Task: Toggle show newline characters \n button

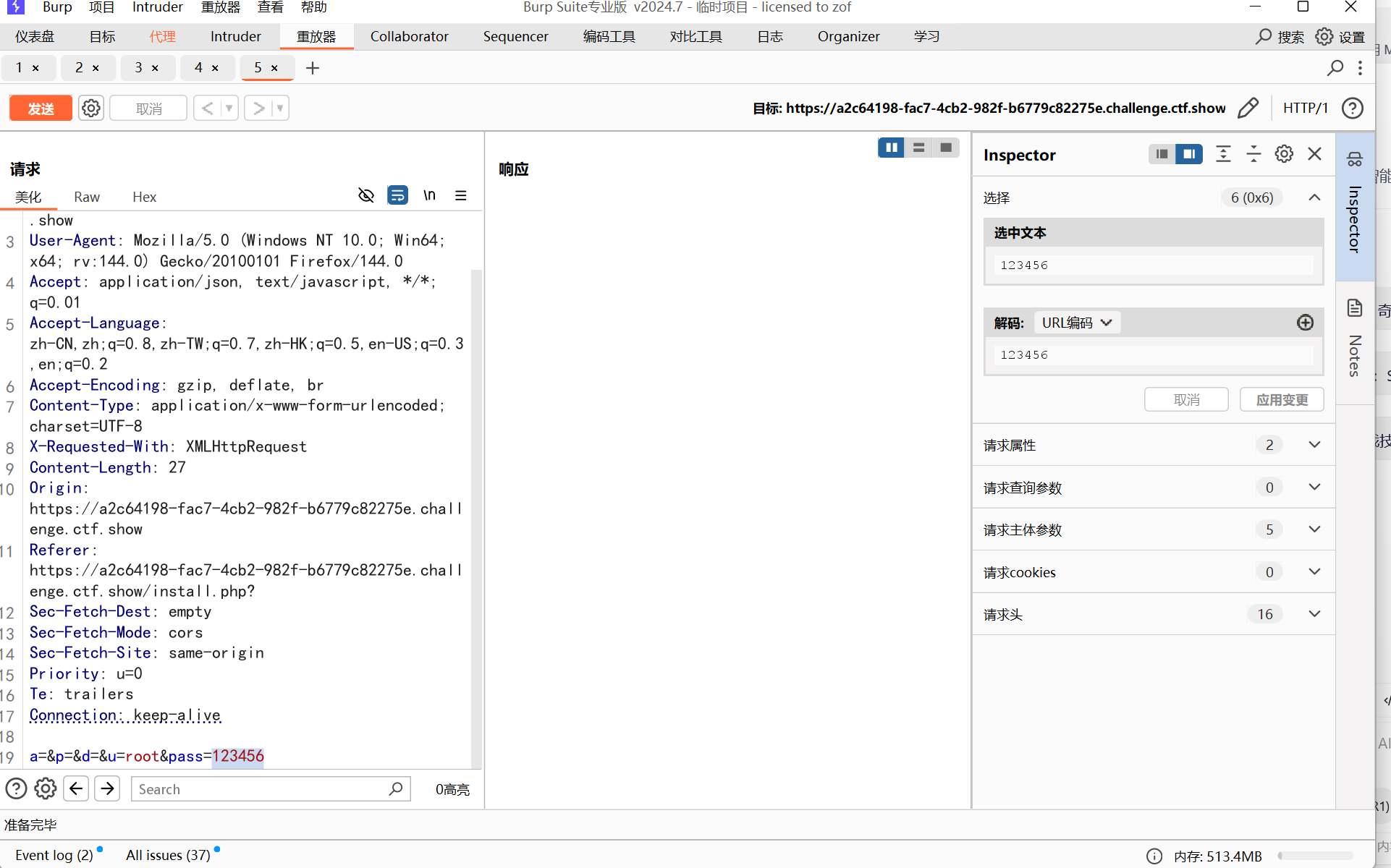Action: click(x=429, y=195)
